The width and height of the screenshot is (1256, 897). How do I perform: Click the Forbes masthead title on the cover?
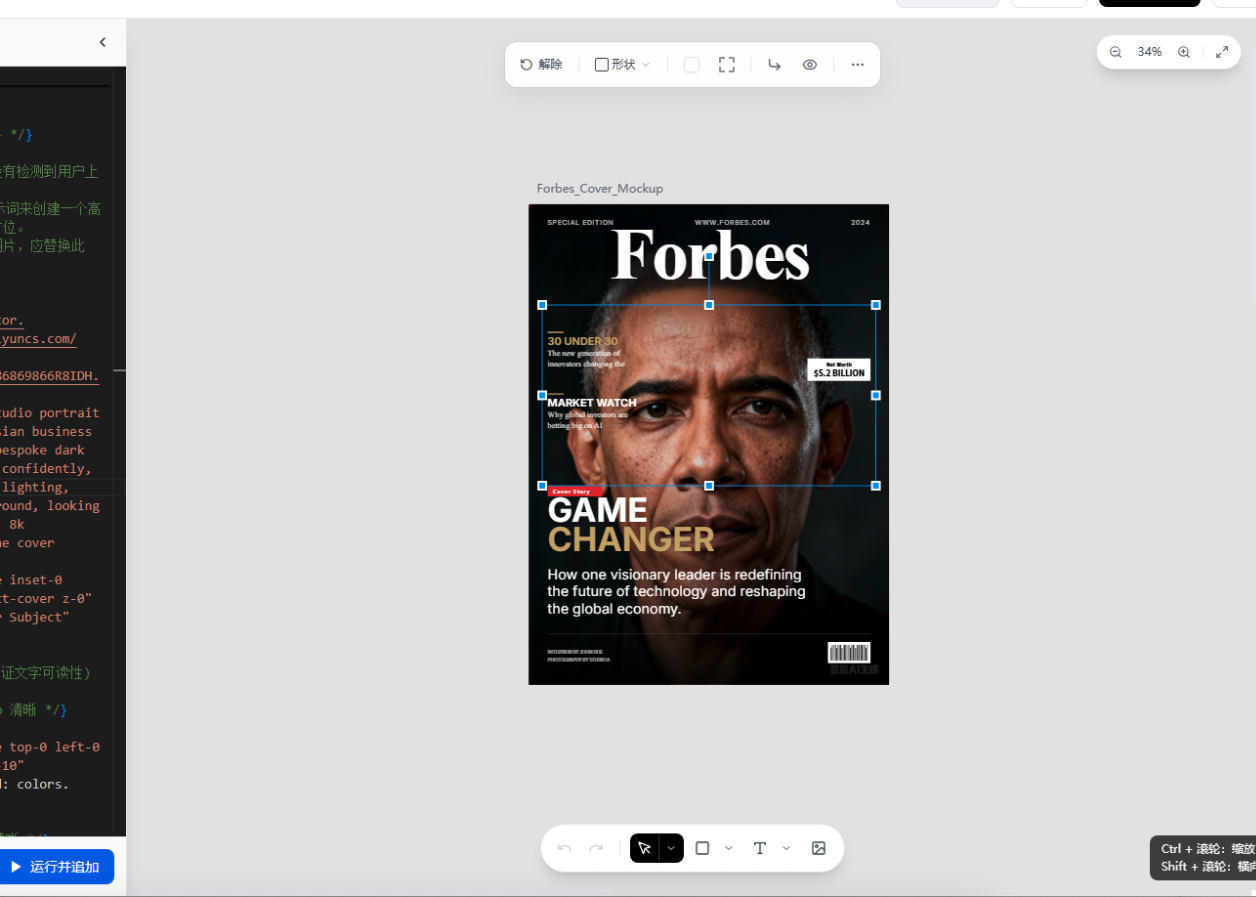click(710, 255)
